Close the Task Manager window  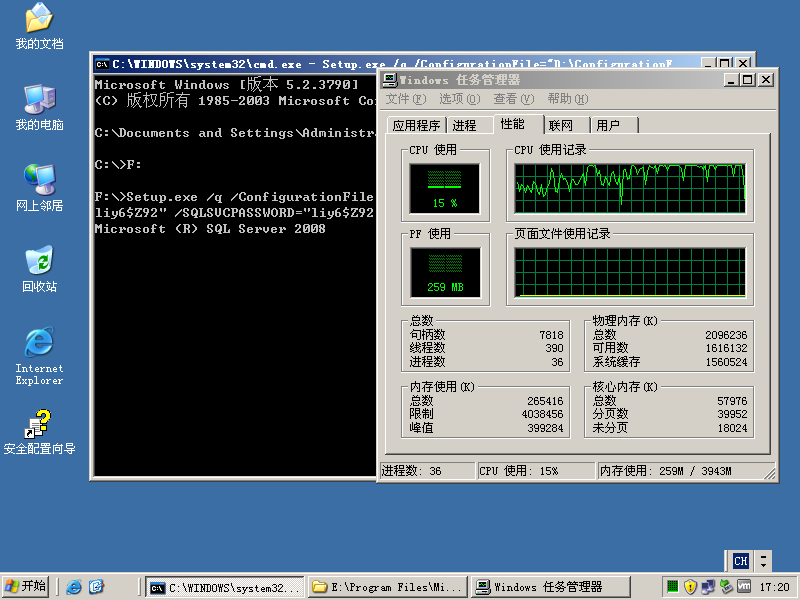(x=766, y=80)
